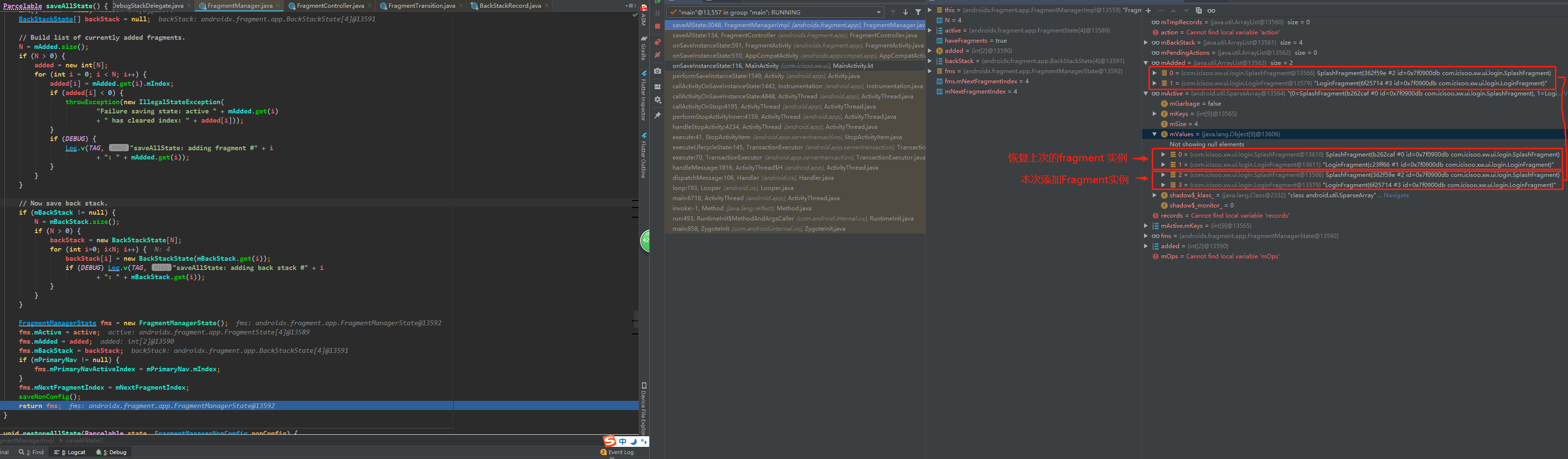This screenshot has height=459, width=1568.
Task: Toggle Mute Breakpoints icon in debug sidebar
Action: click(x=658, y=55)
